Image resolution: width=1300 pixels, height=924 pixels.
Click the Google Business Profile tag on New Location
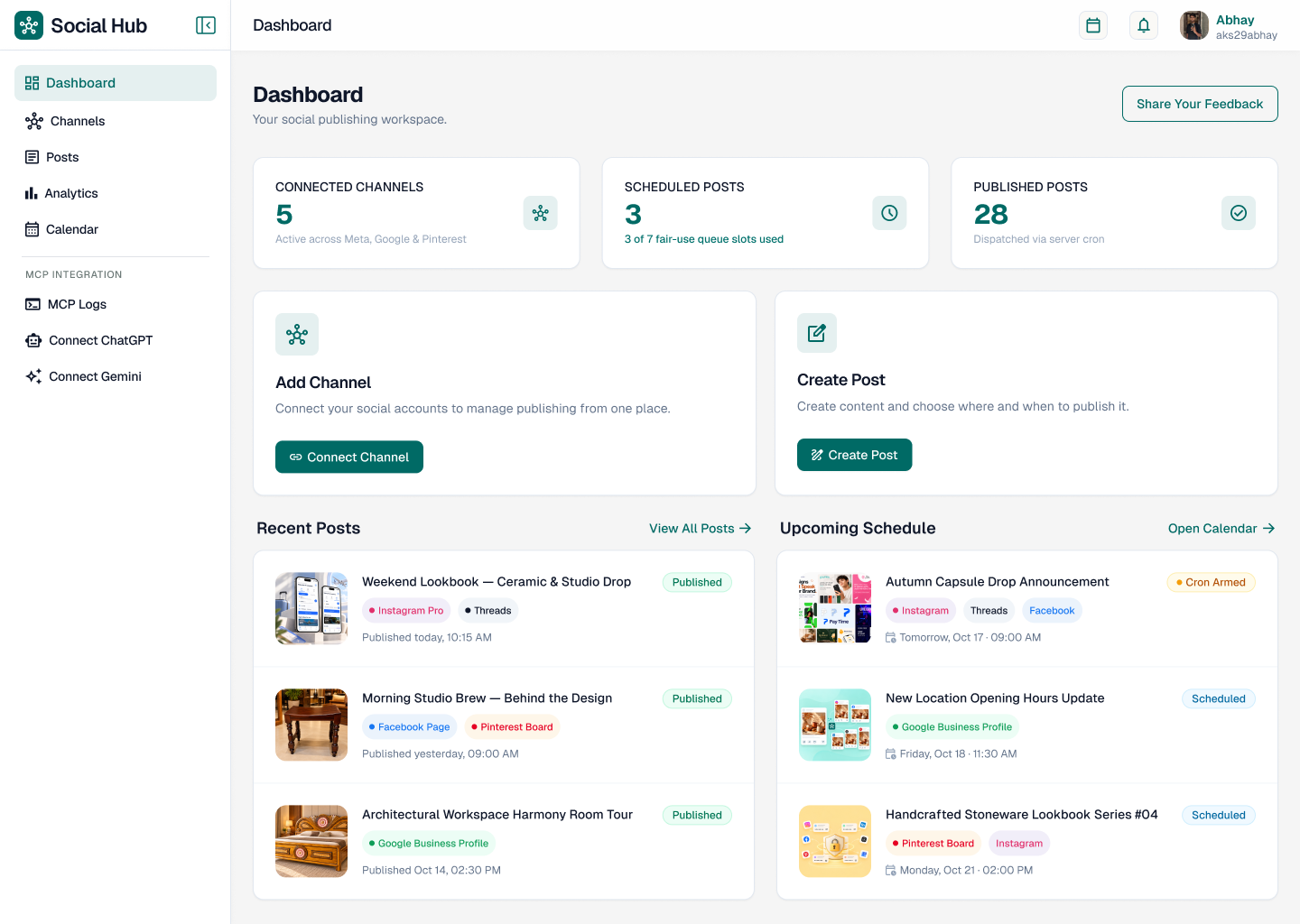(952, 727)
